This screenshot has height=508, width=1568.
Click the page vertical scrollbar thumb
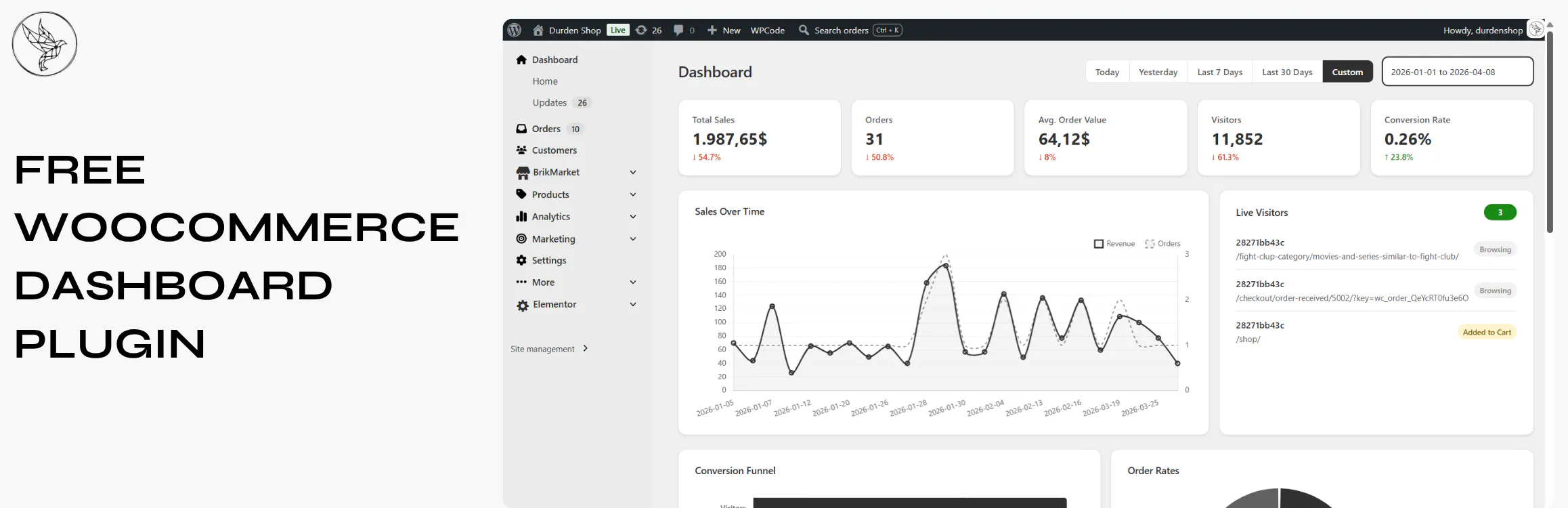click(x=1550, y=131)
